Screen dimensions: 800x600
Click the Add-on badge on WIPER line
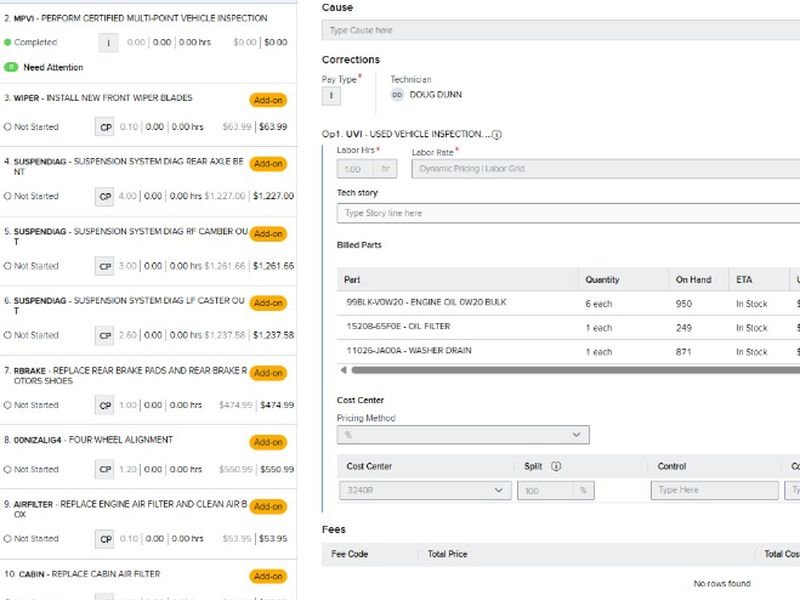point(268,100)
